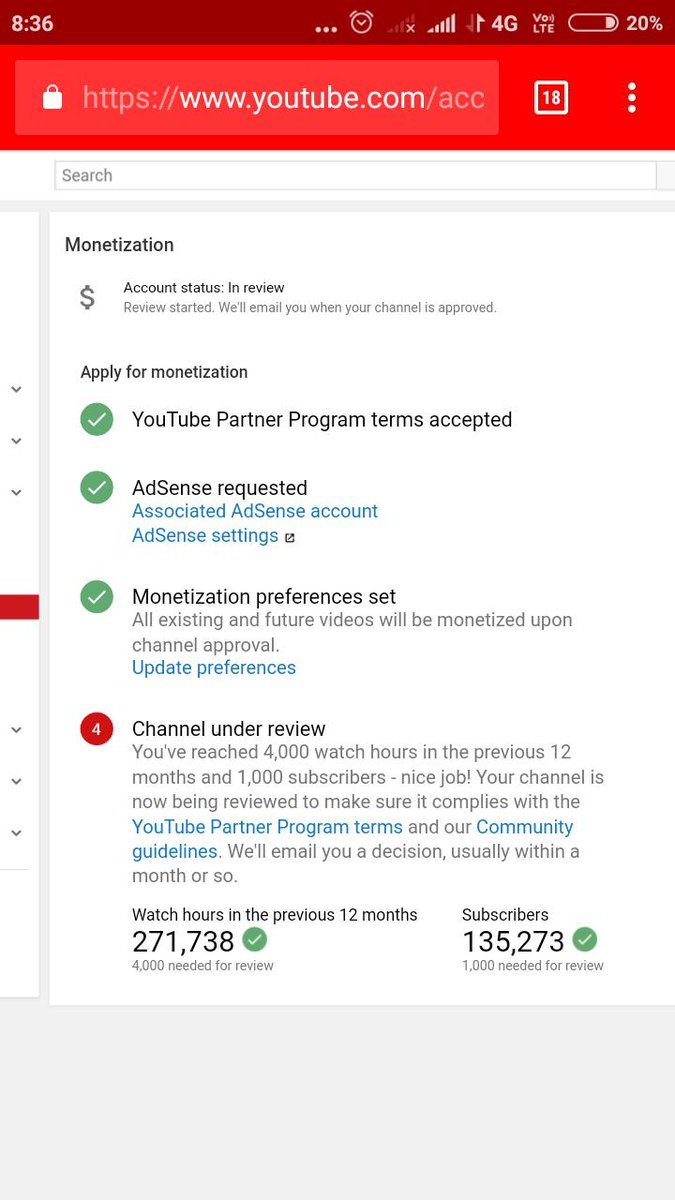Expand the sidebar chevron beside Channel under review

(x=16, y=730)
